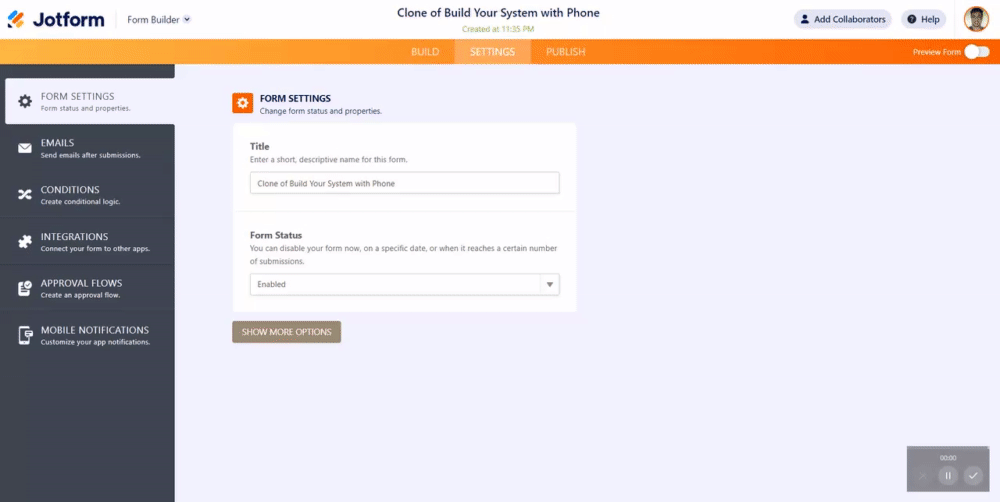The image size is (1000, 502).
Task: Pause the screen recording
Action: click(948, 475)
